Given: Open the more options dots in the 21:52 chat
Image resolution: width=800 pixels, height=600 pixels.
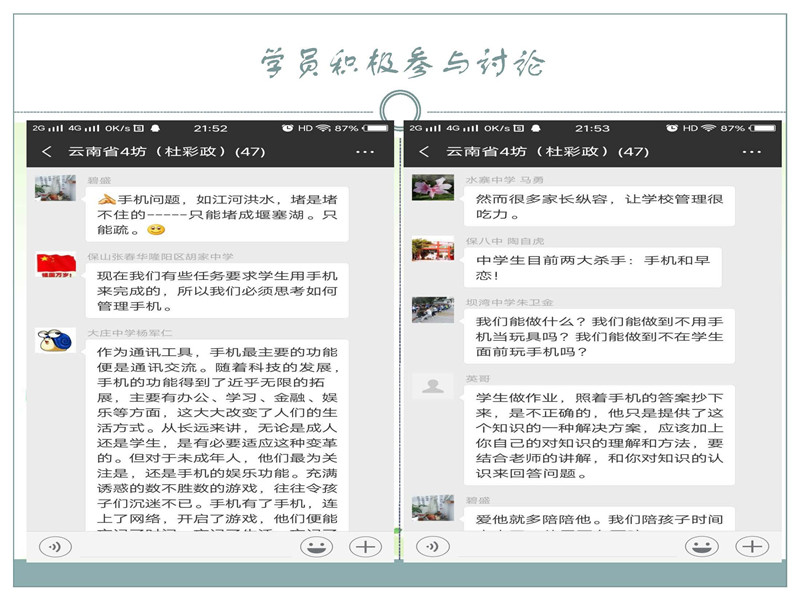Looking at the screenshot, I should point(365,152).
